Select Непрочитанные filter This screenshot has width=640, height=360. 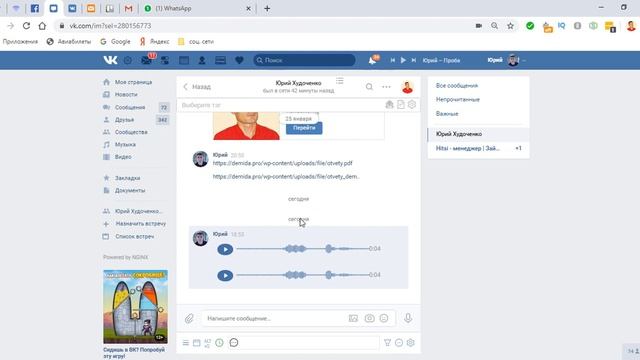[458, 100]
